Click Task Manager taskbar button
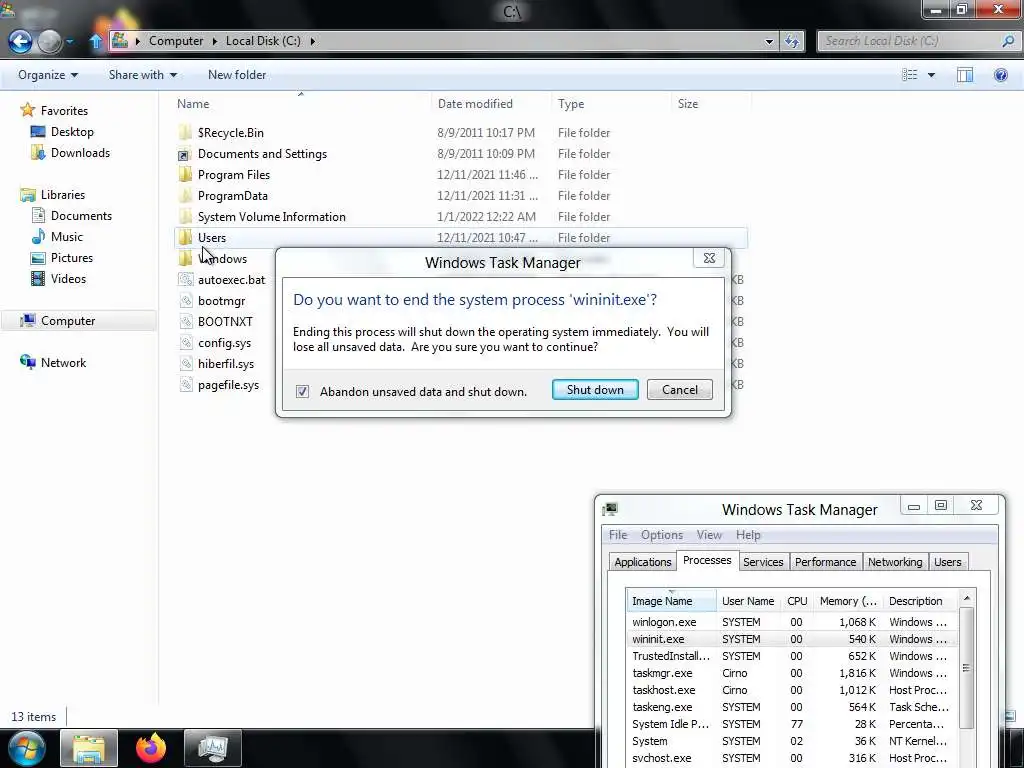Viewport: 1024px width, 768px height. tap(213, 748)
